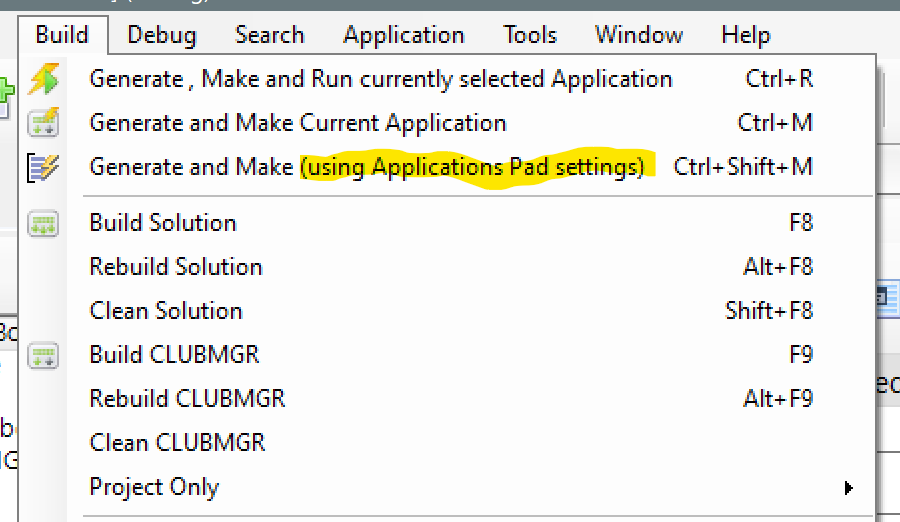
Task: Open the Window menu
Action: tap(637, 36)
